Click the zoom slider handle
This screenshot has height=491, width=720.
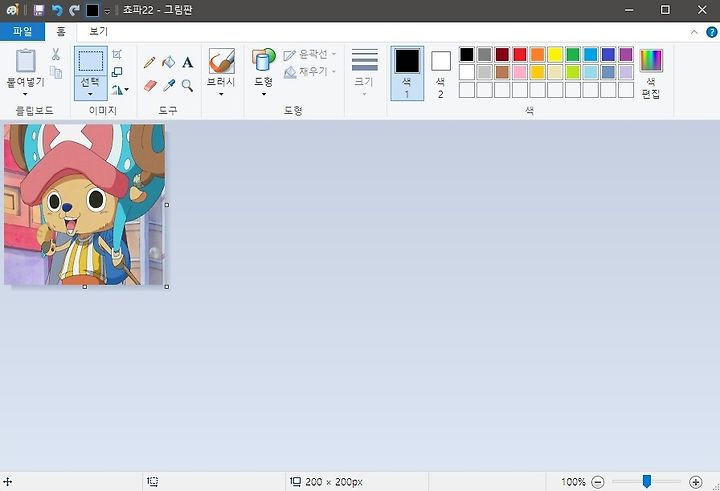647,481
